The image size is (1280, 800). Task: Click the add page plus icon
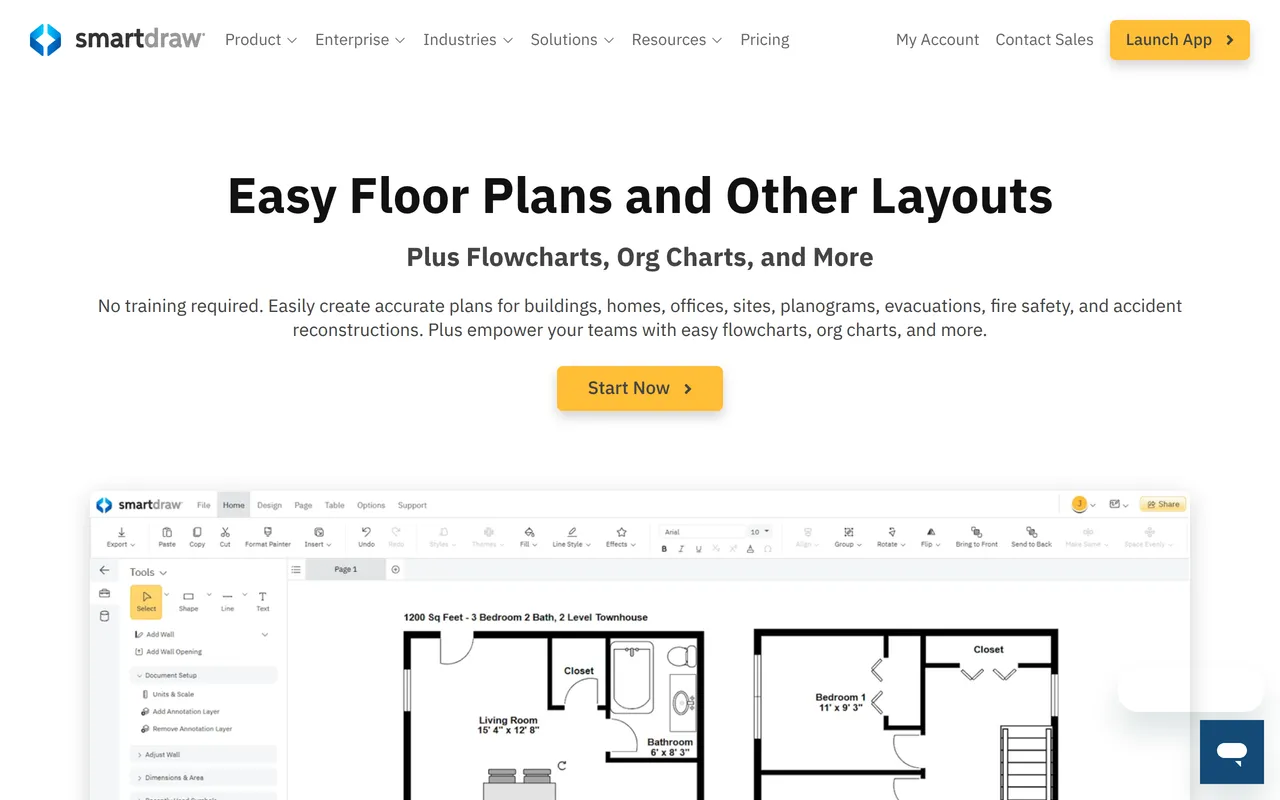click(x=395, y=569)
